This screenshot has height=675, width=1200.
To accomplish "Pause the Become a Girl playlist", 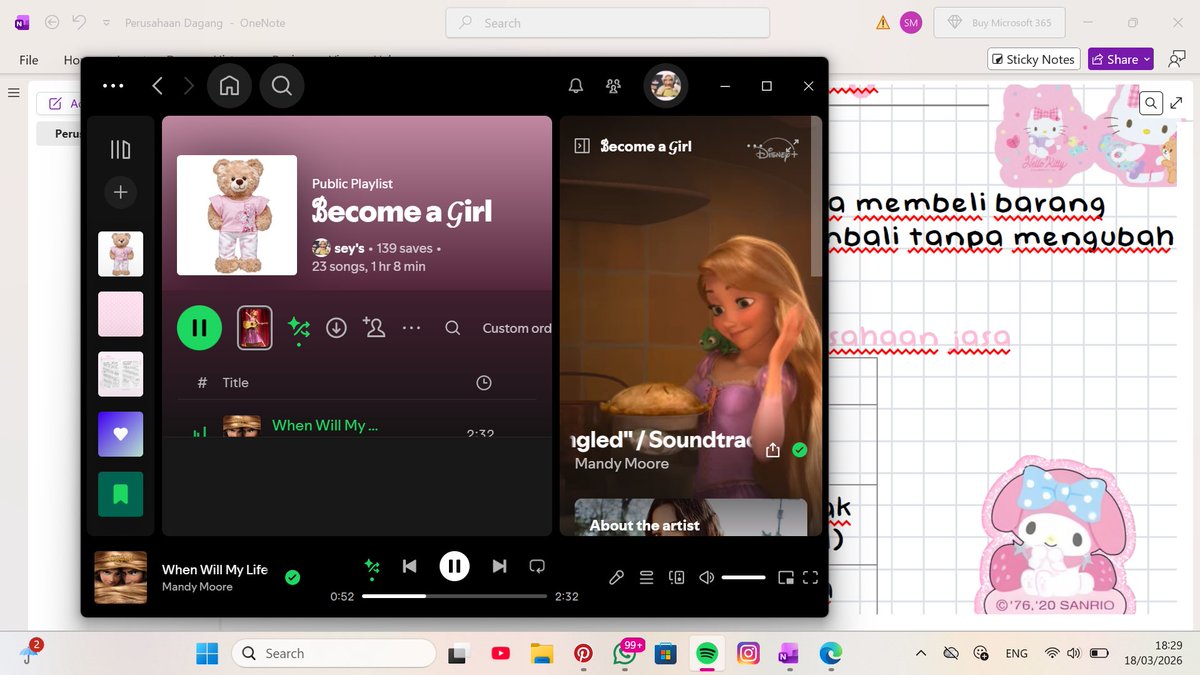I will [200, 328].
